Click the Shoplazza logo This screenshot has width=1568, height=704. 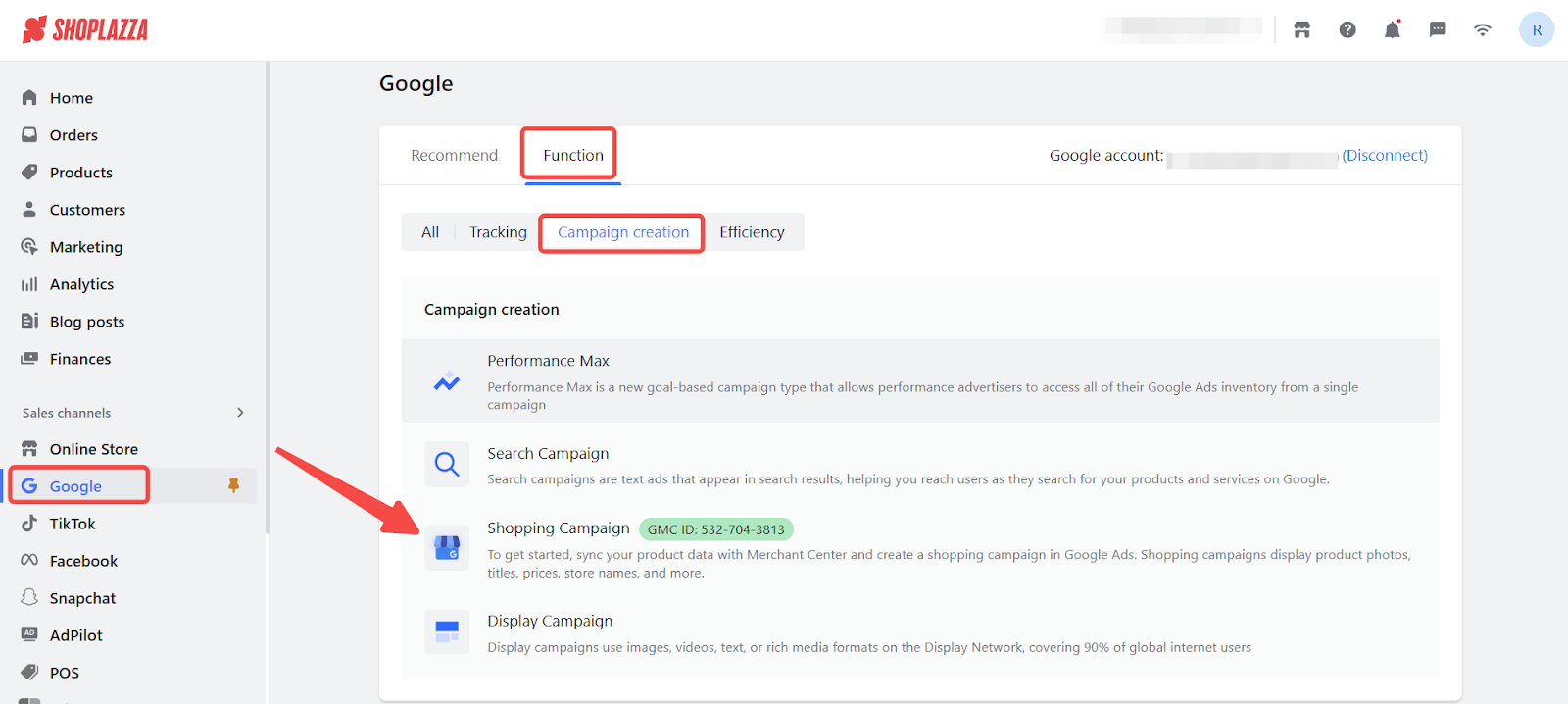[x=85, y=29]
